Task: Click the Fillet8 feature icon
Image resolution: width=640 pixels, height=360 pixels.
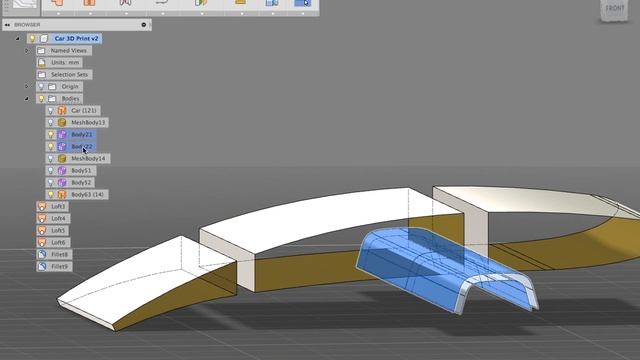Action: (42, 255)
